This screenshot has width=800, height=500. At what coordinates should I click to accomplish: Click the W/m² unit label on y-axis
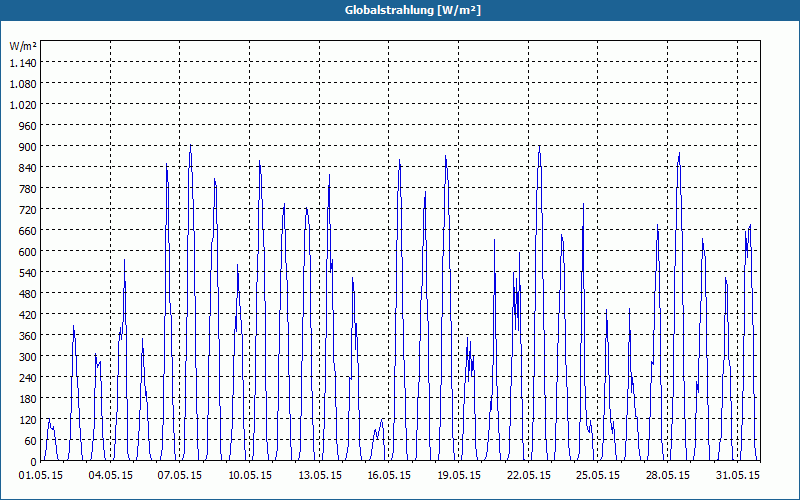click(23, 46)
